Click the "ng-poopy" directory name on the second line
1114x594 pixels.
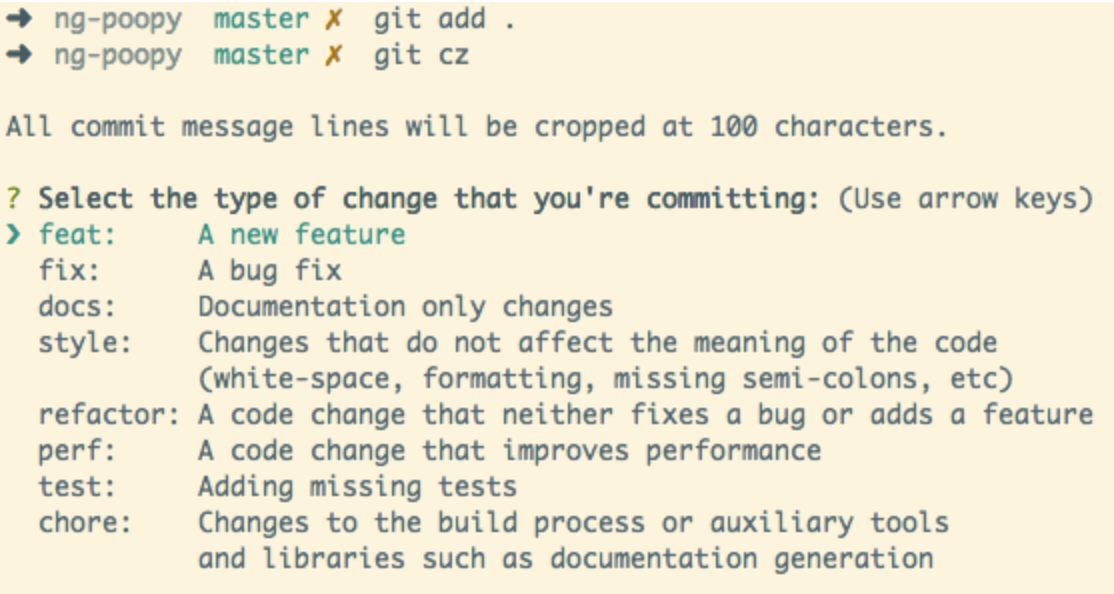[118, 56]
